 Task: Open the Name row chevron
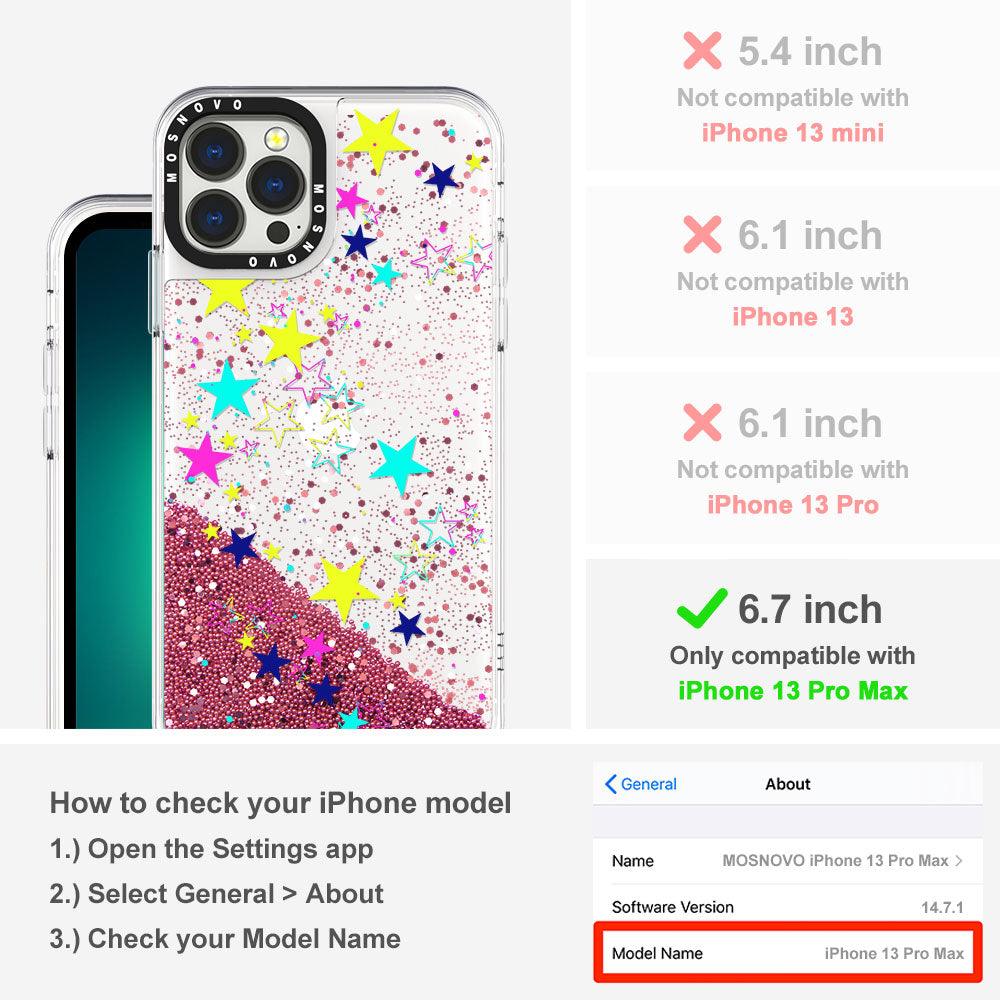pos(959,860)
